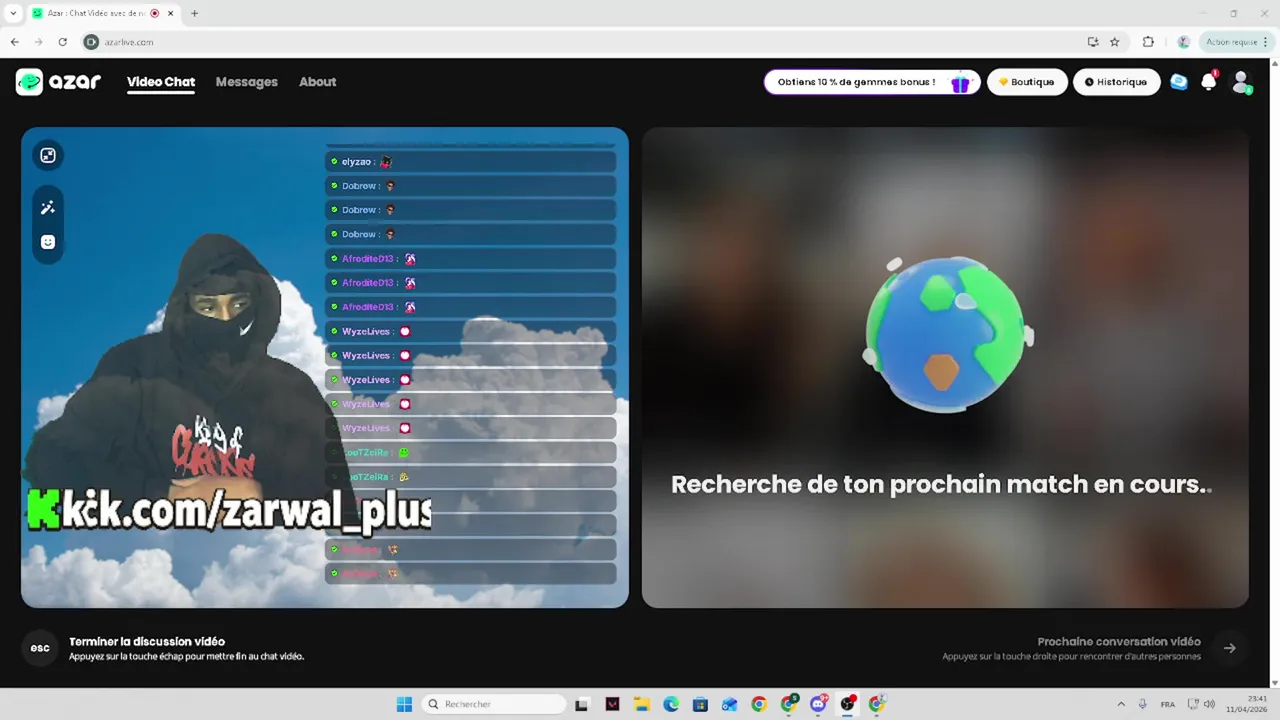1280x720 pixels.
Task: Click the elyzao chat message row
Action: click(x=470, y=162)
